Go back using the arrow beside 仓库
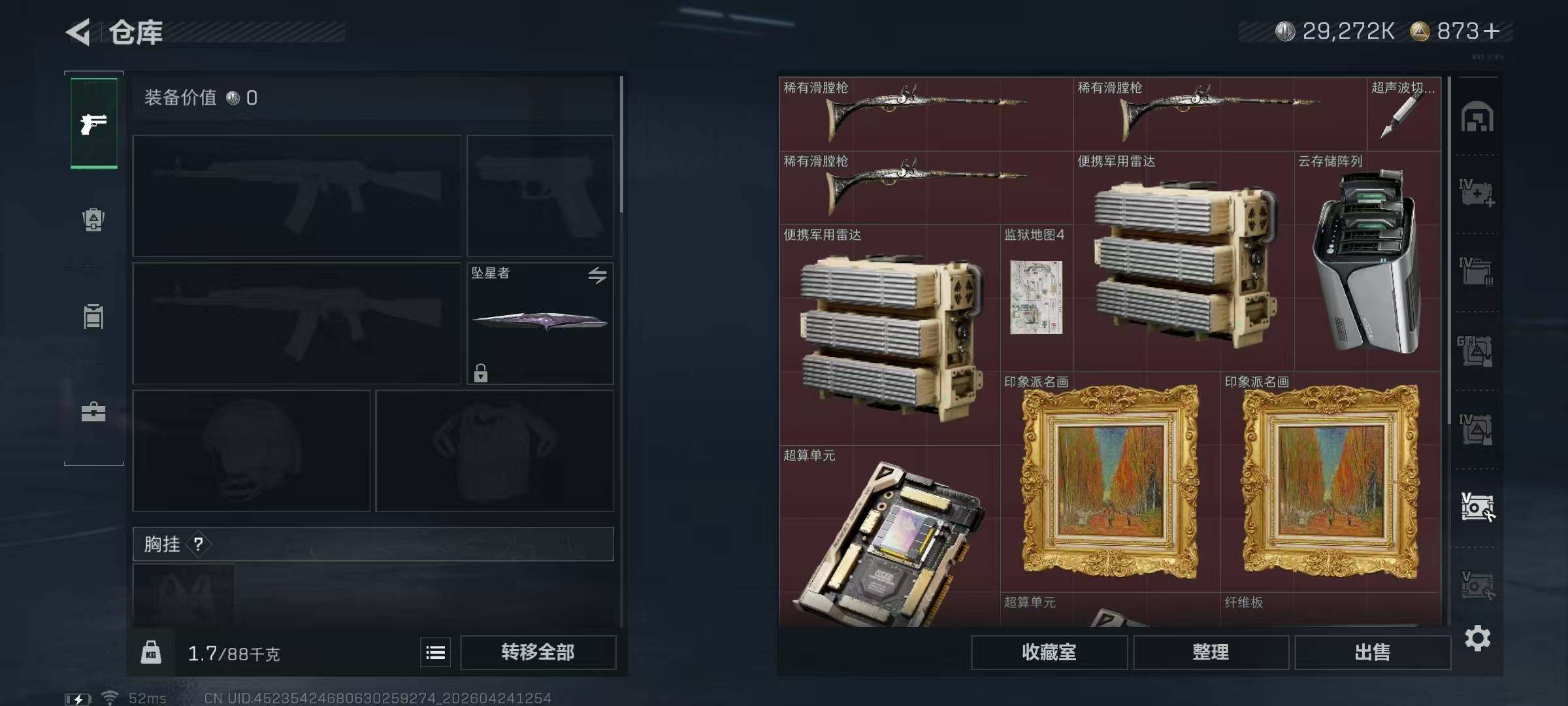The height and width of the screenshot is (706, 1568). (x=79, y=32)
